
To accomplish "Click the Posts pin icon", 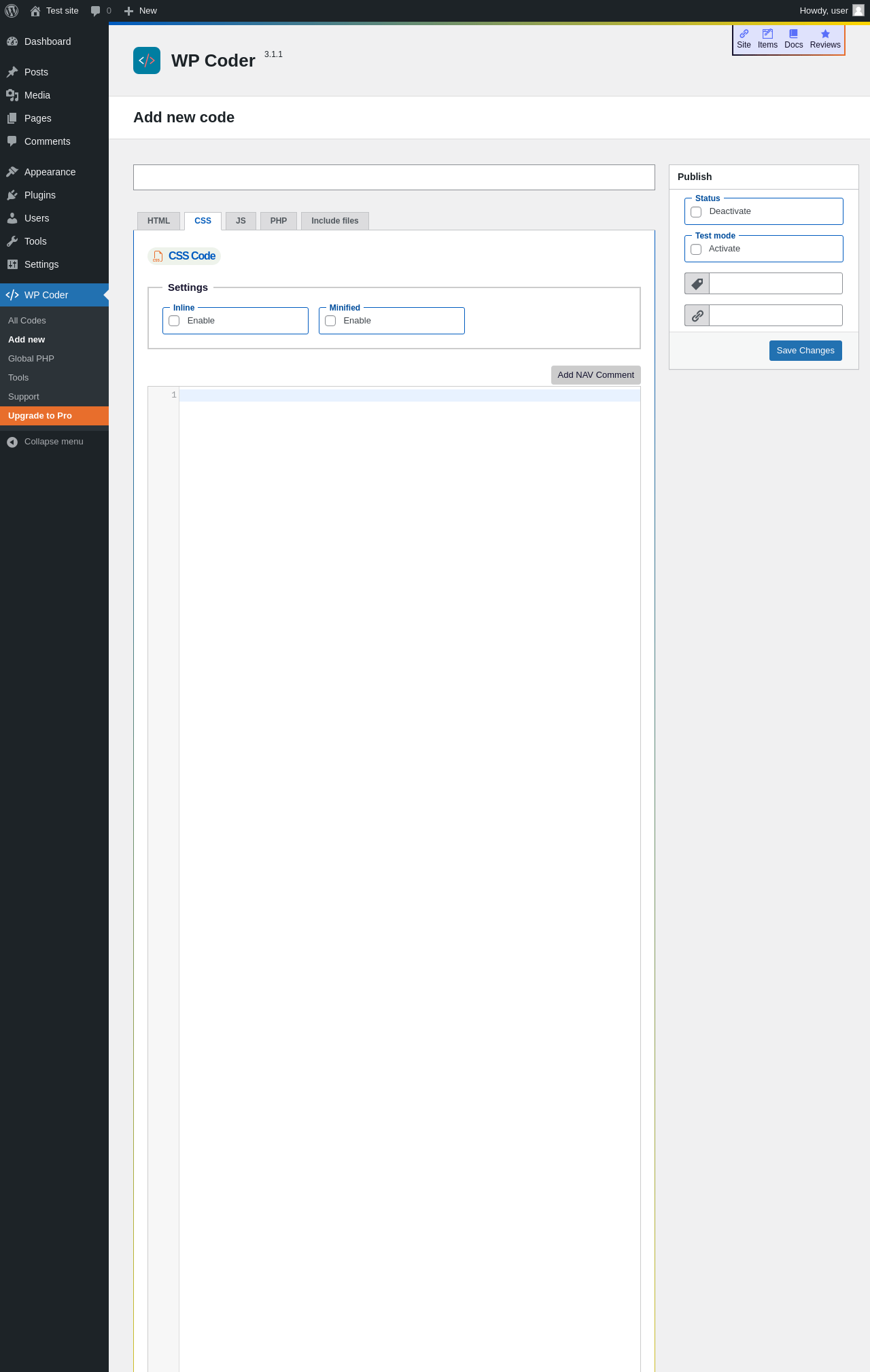I will tap(12, 72).
